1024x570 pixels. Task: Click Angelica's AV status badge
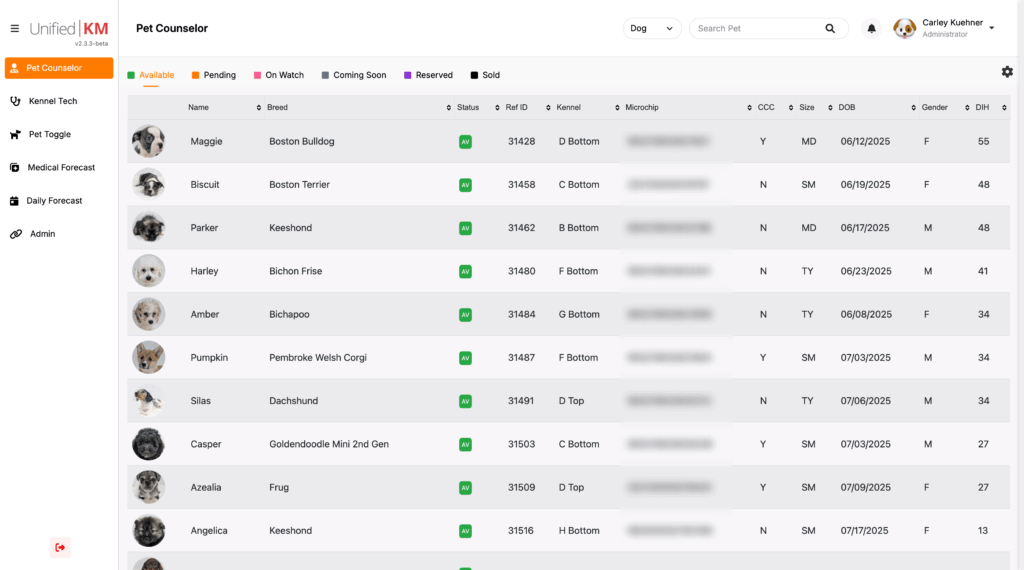point(465,531)
